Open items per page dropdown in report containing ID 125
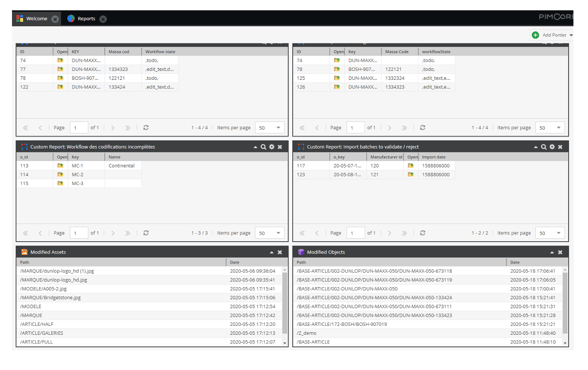Image resolution: width=588 pixels, height=370 pixels. (559, 127)
